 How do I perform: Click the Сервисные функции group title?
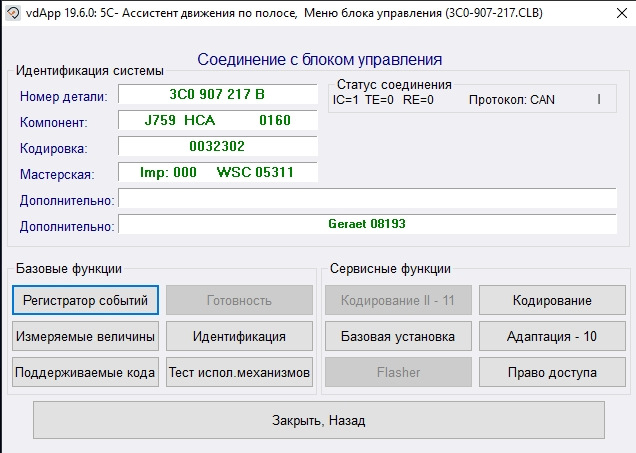click(x=390, y=268)
